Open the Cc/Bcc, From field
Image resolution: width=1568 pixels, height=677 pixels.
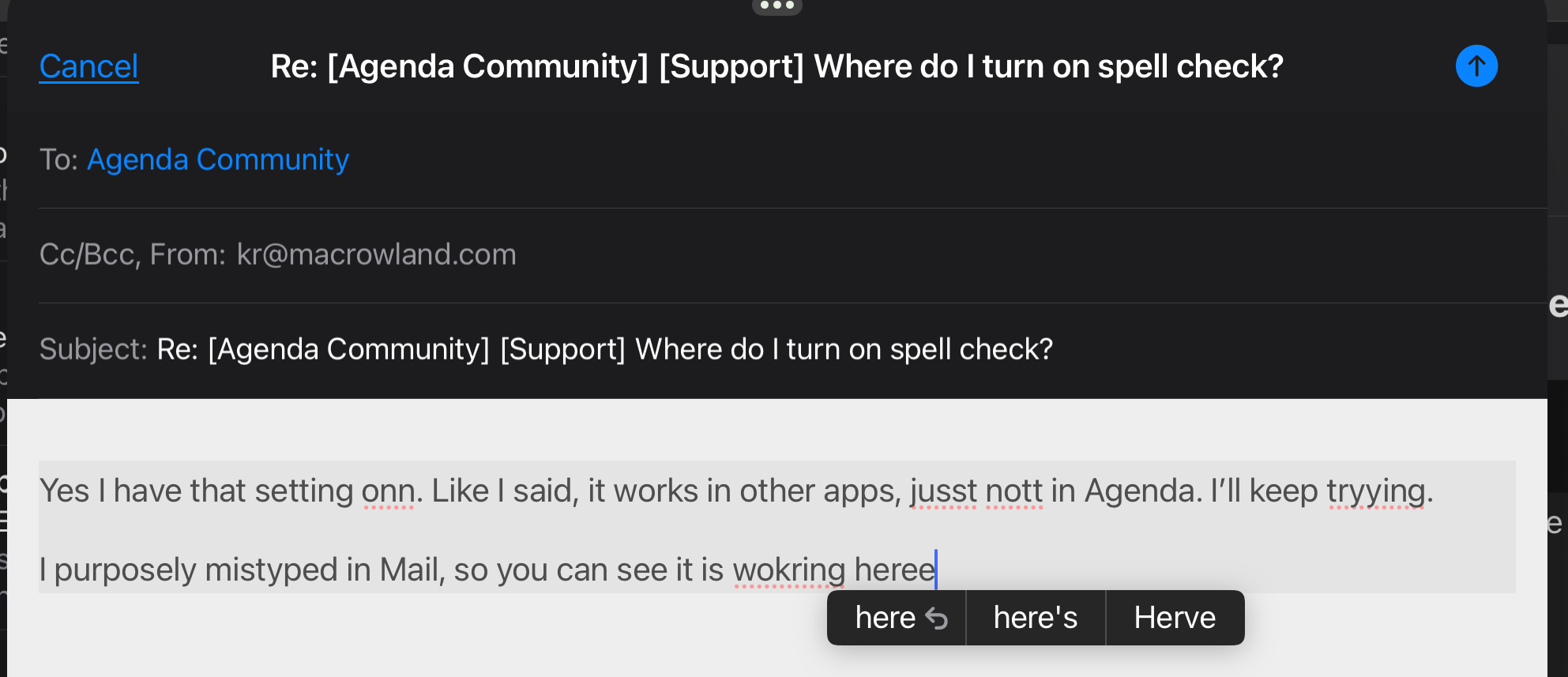tap(792, 255)
